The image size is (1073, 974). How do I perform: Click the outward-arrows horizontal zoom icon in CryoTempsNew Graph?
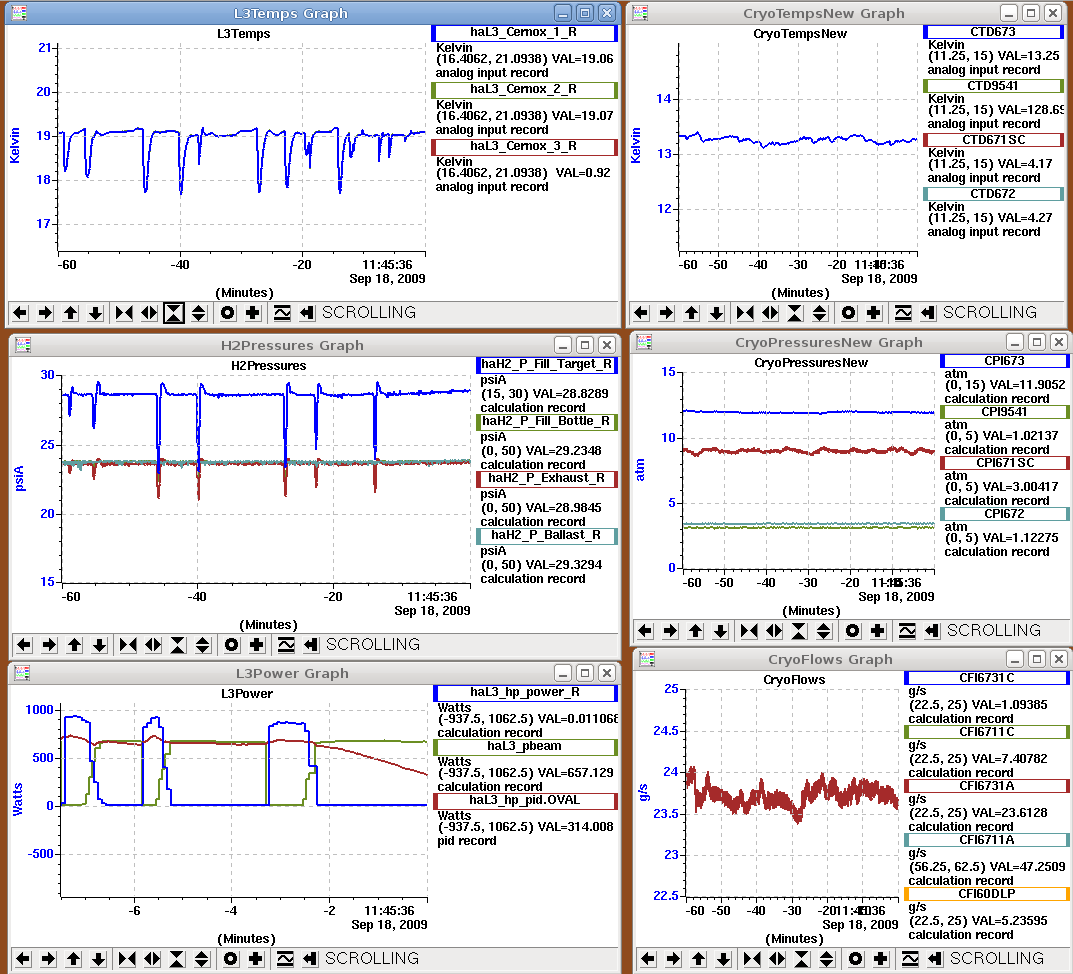[770, 313]
